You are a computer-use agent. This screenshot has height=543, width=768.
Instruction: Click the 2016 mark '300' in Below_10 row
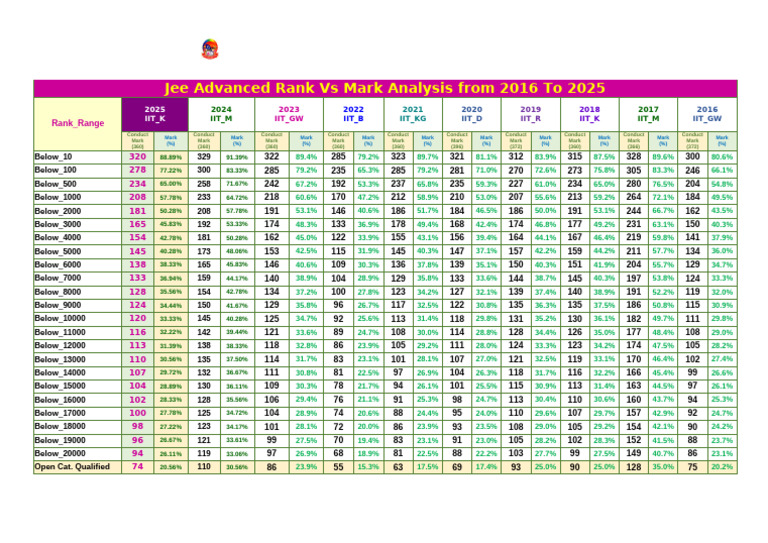[x=693, y=157]
